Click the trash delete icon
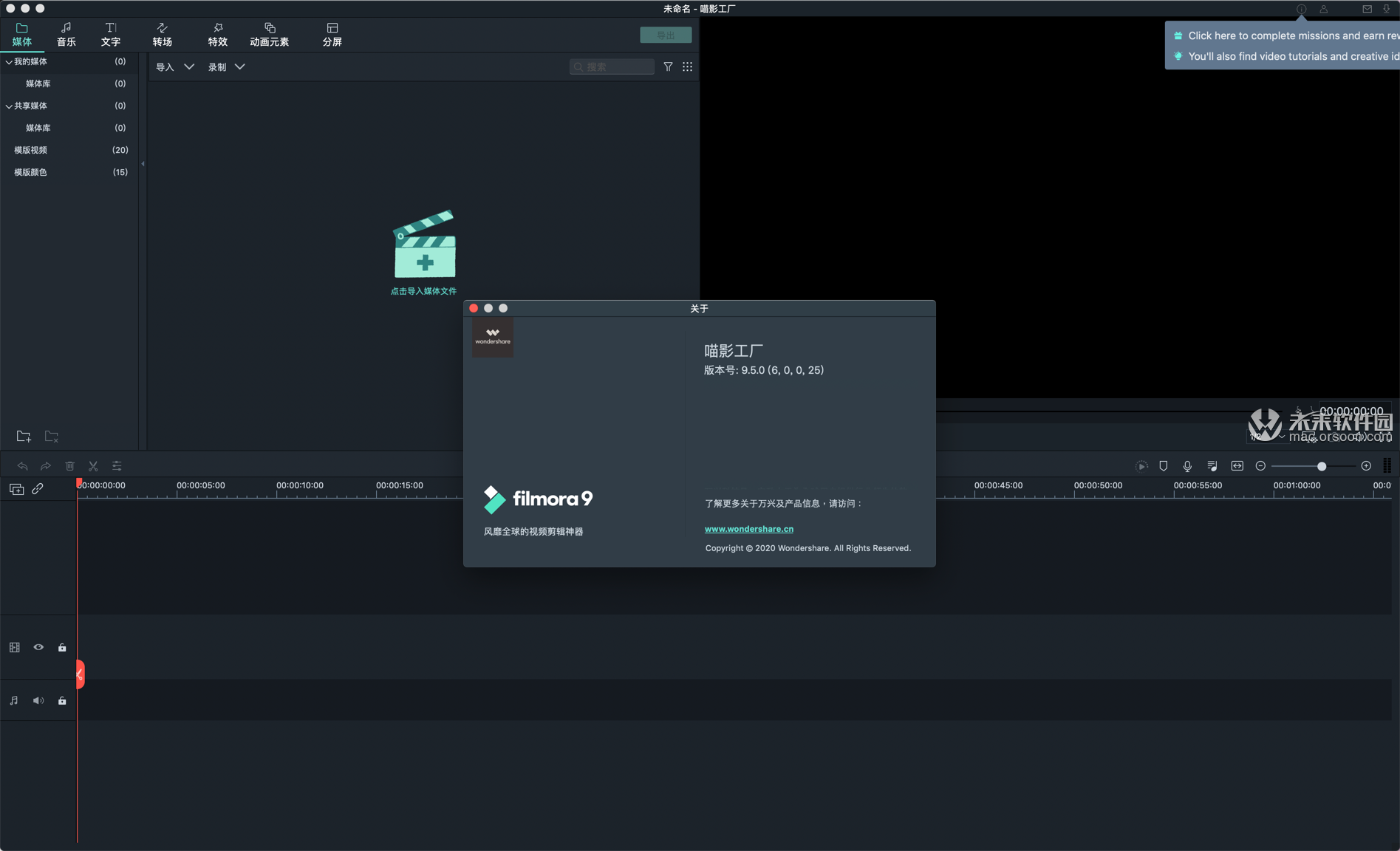 pos(70,466)
